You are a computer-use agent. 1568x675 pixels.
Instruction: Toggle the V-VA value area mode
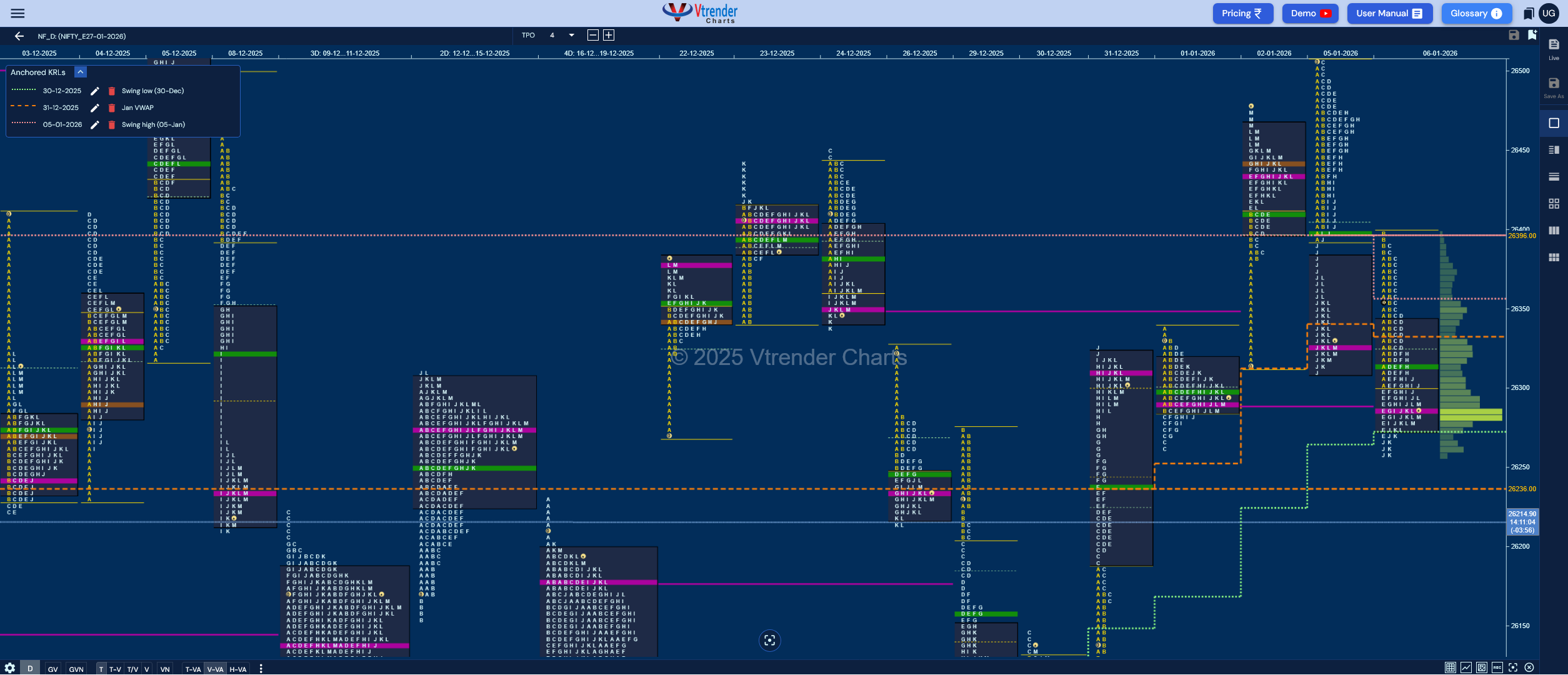pos(215,669)
